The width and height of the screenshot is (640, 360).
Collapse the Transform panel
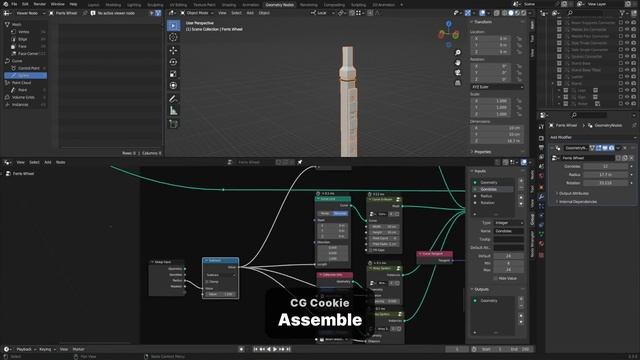tap(481, 22)
